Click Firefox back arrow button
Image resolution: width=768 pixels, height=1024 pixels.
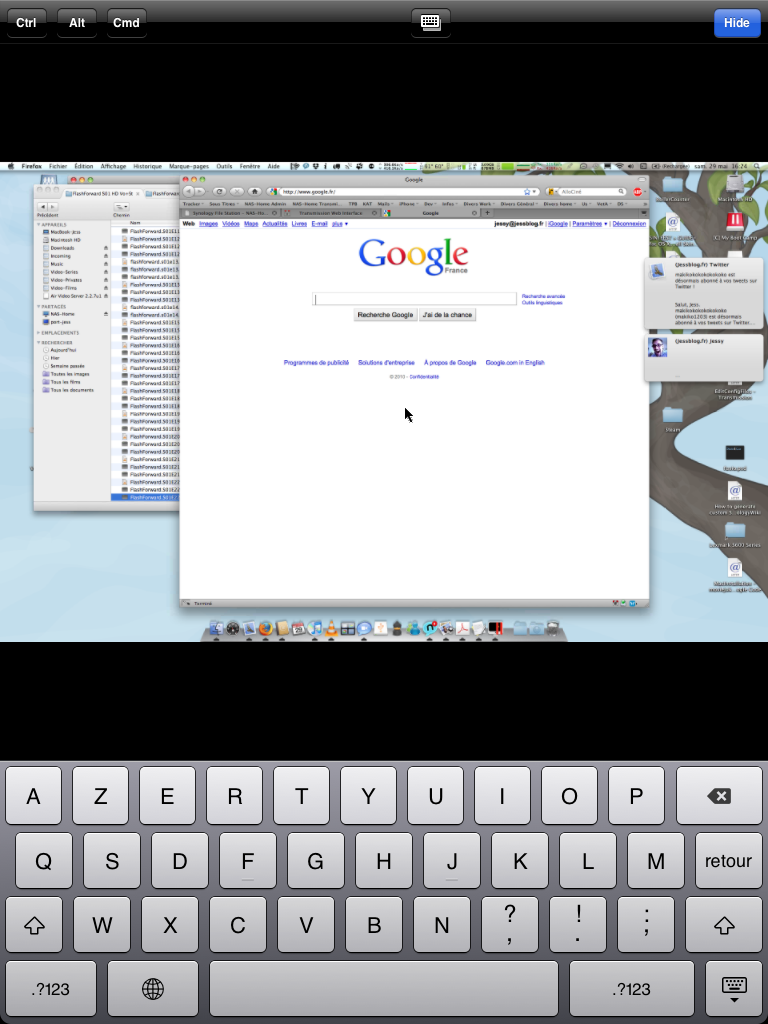(188, 191)
